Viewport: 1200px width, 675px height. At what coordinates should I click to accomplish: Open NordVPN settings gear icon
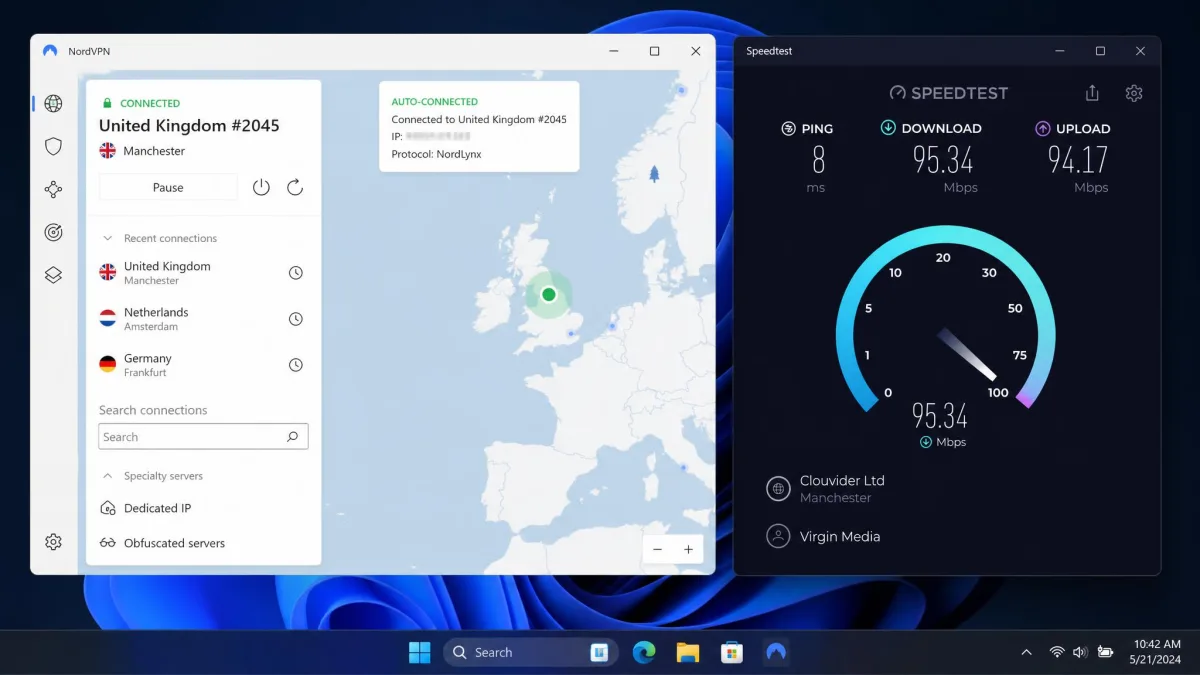(x=54, y=542)
